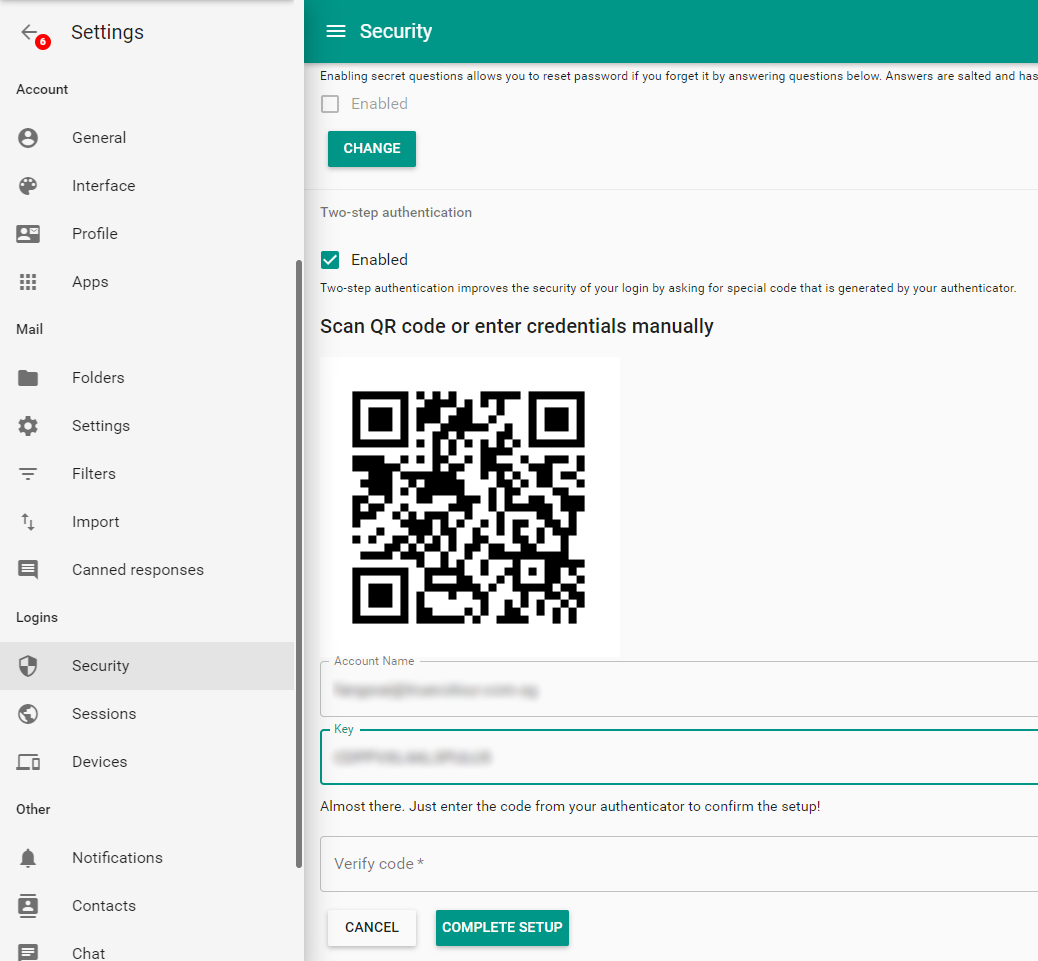
Task: Click the Canned responses message icon
Action: tap(28, 570)
